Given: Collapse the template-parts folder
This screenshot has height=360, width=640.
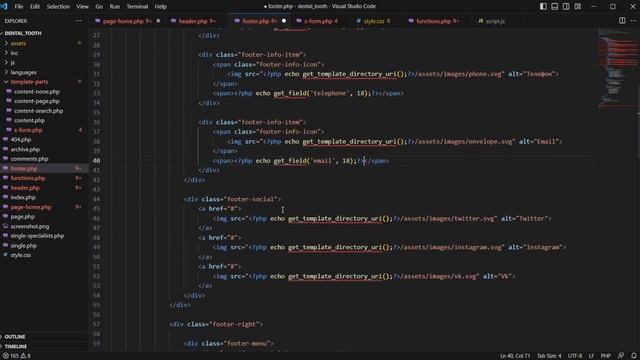Looking at the screenshot, I should [44, 82].
